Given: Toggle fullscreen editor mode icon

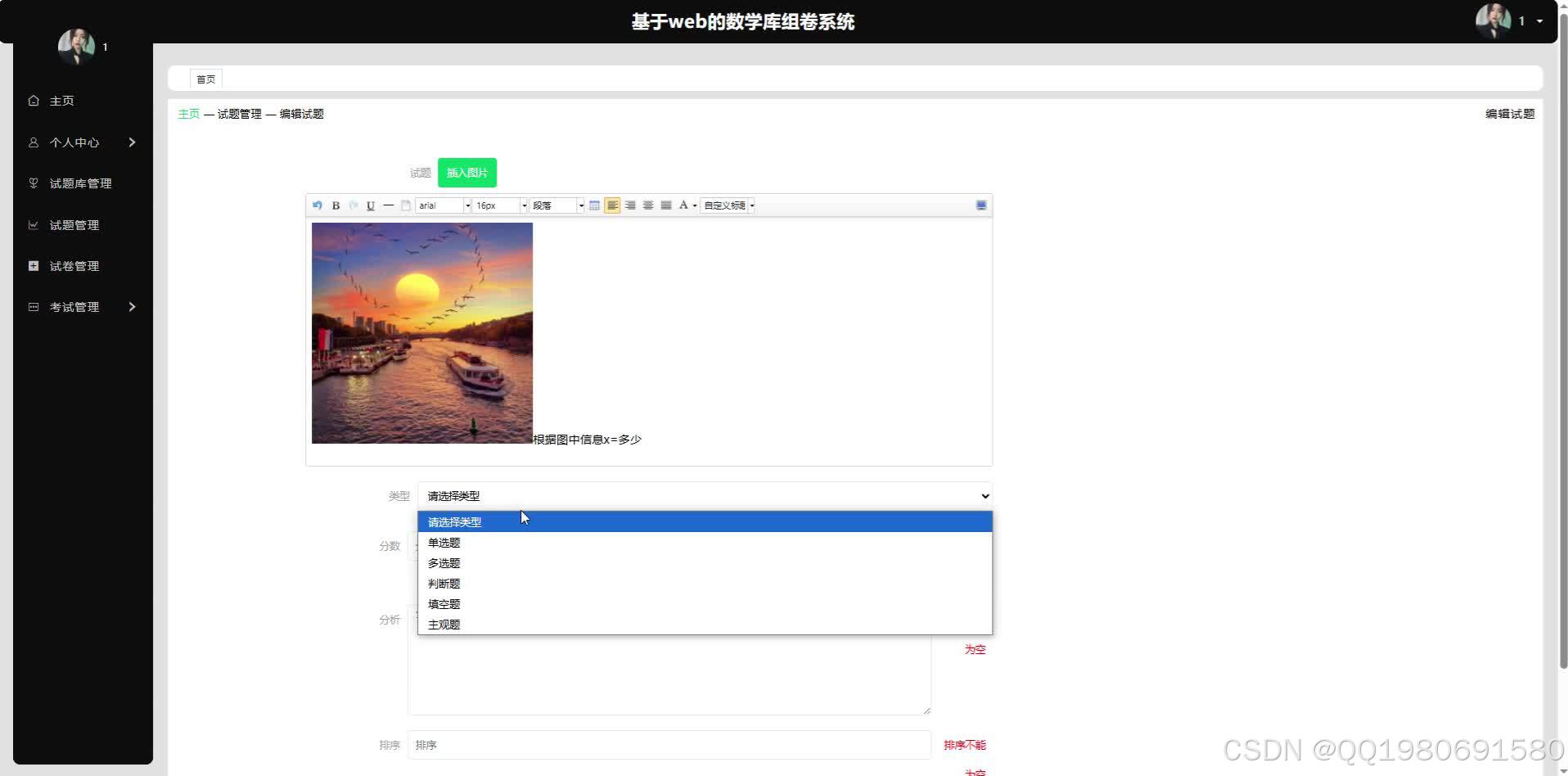Looking at the screenshot, I should (x=981, y=205).
